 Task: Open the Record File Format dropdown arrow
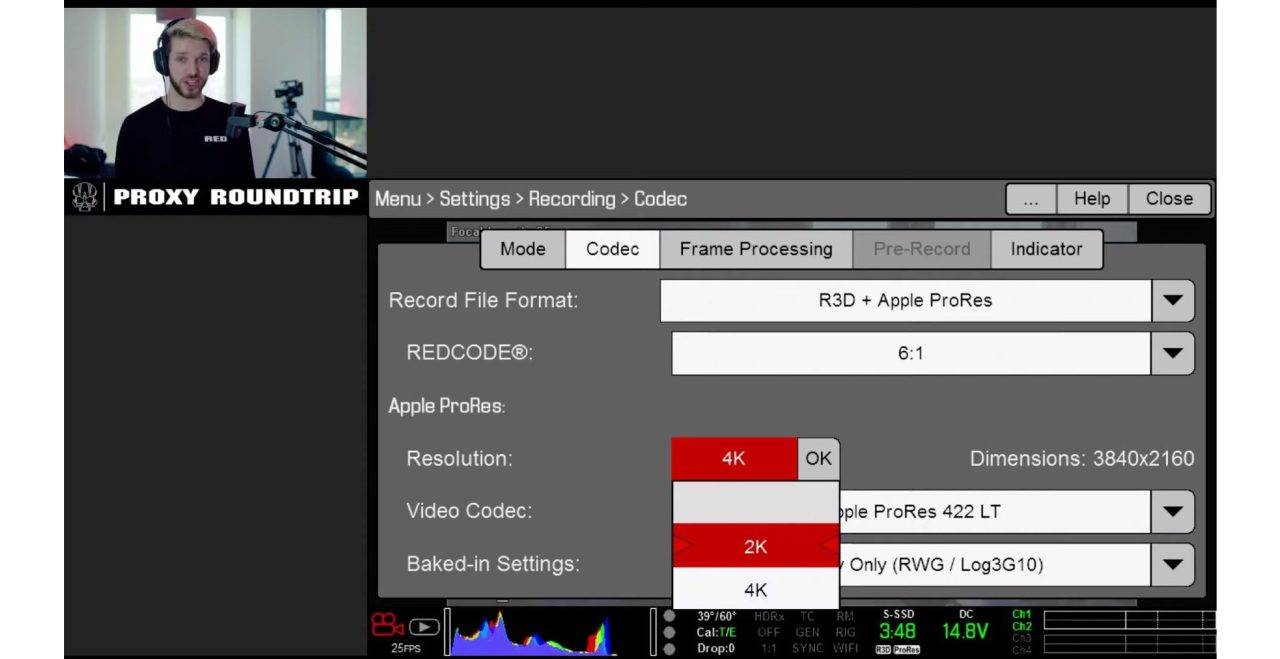point(1173,300)
